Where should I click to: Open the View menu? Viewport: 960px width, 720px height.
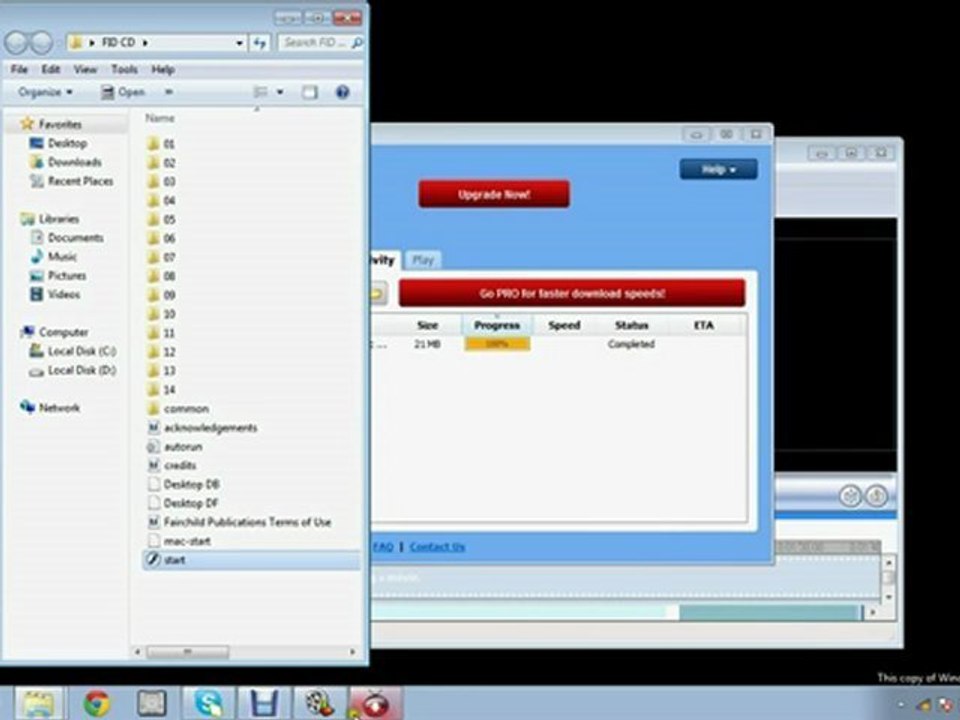[85, 70]
